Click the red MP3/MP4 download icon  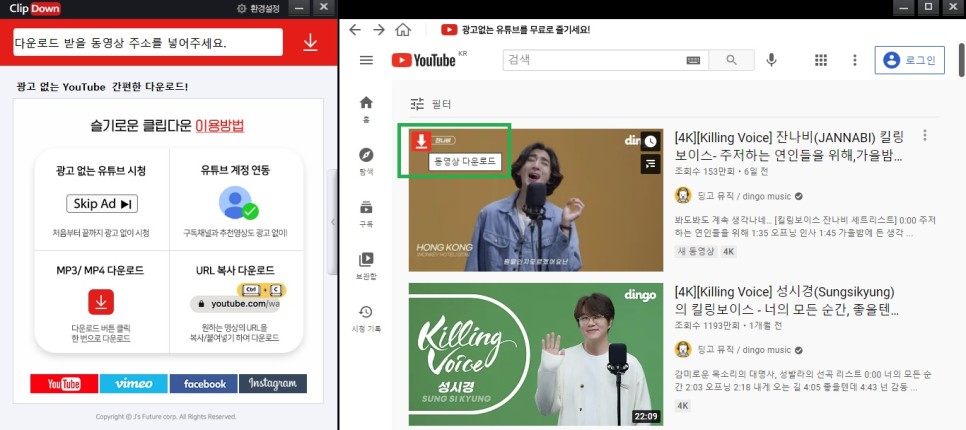[101, 302]
